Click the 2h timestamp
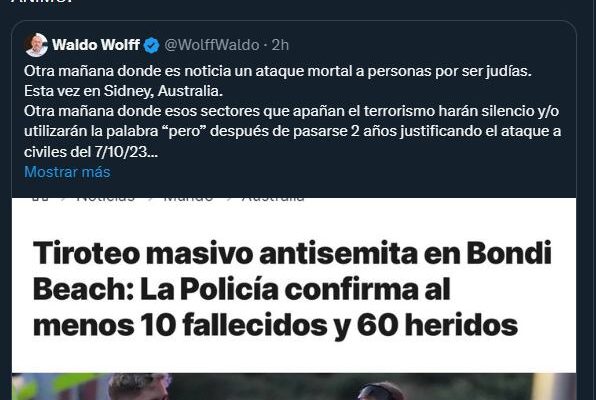 tap(281, 45)
